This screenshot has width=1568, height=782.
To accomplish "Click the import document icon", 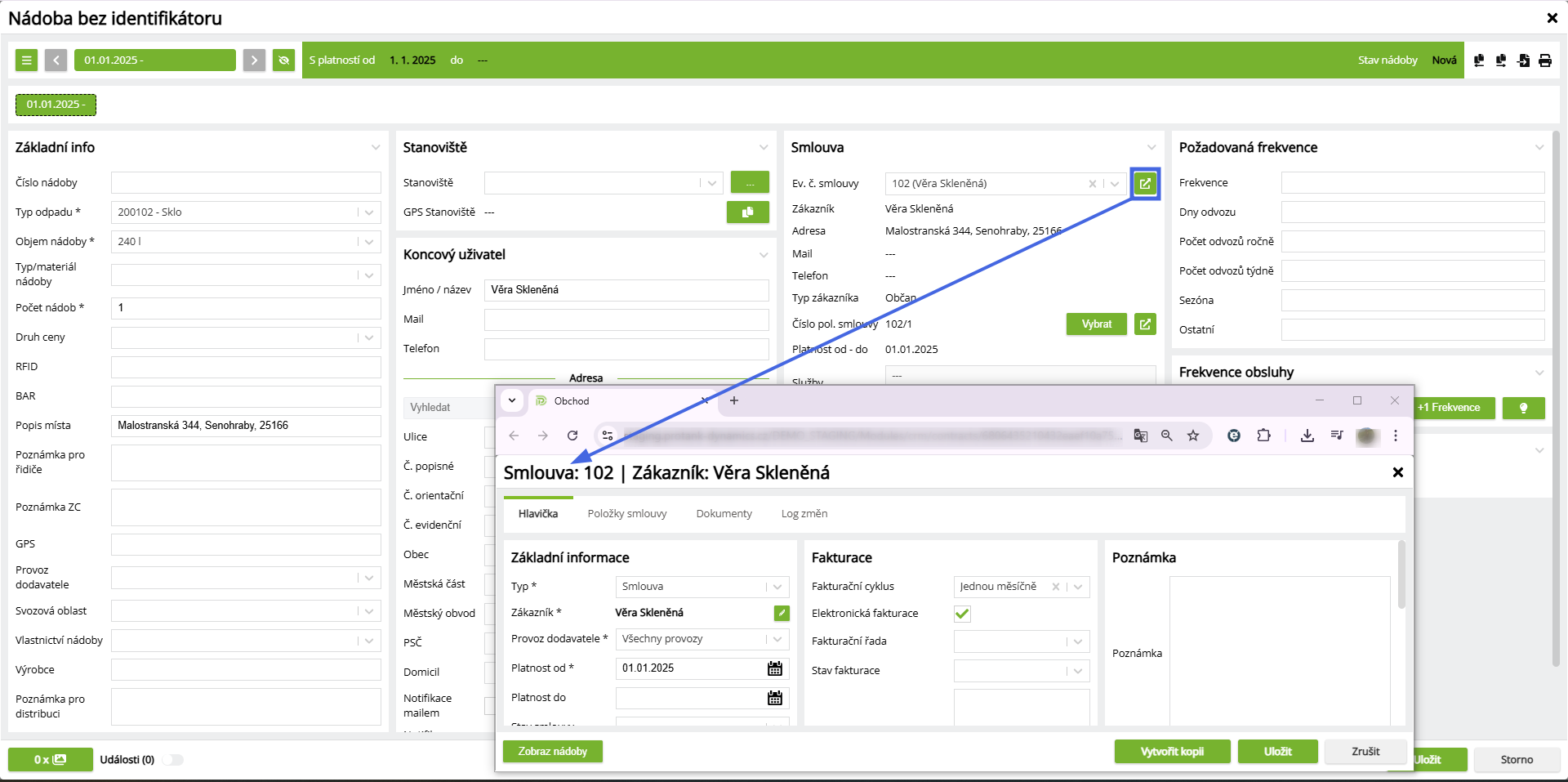I will (x=1523, y=60).
